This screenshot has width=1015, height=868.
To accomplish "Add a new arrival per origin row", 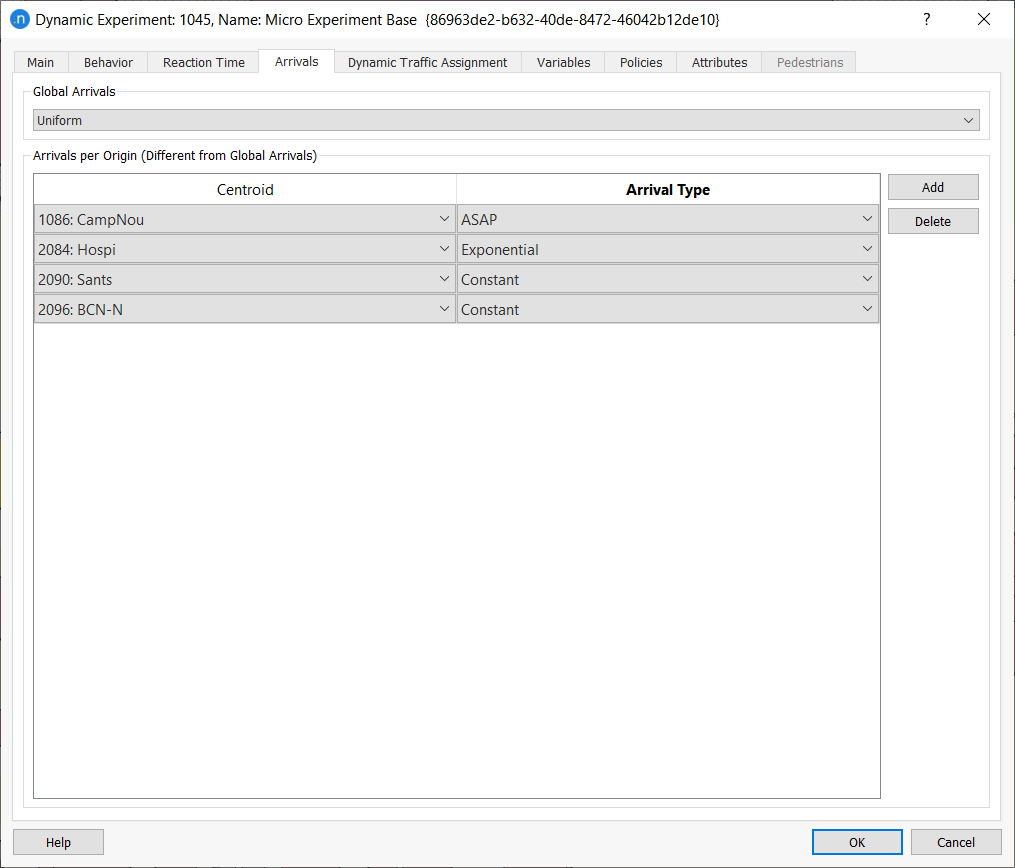I will [932, 187].
